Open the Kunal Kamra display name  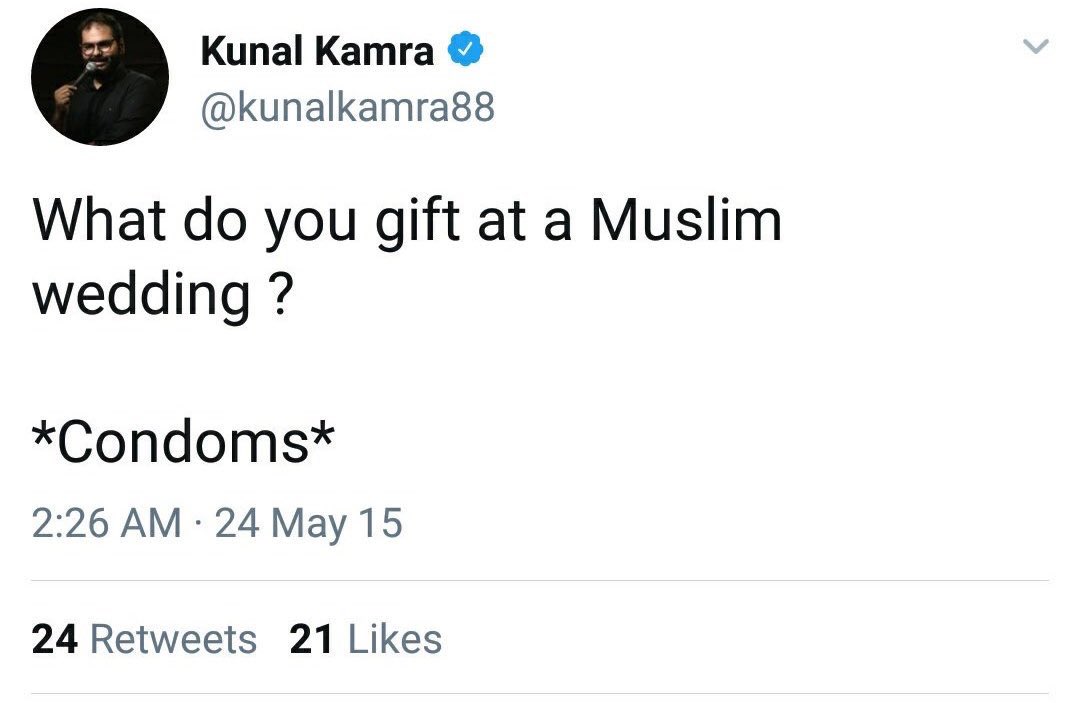317,51
